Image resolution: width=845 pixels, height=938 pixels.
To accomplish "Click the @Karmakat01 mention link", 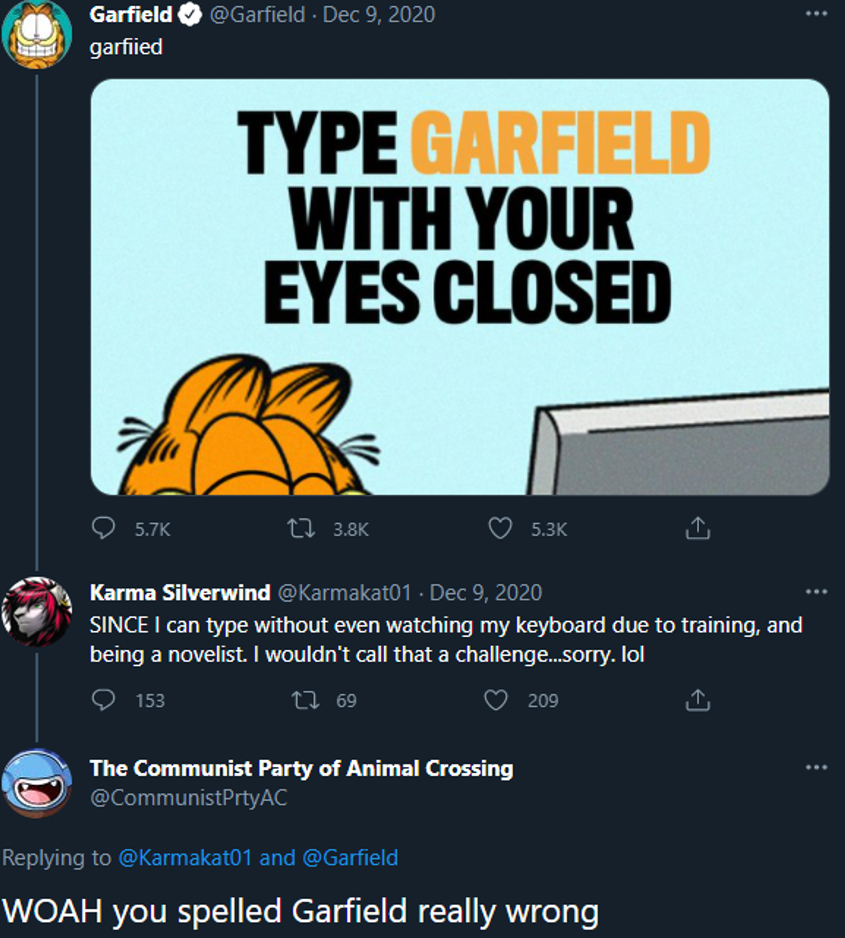I will click(x=185, y=857).
